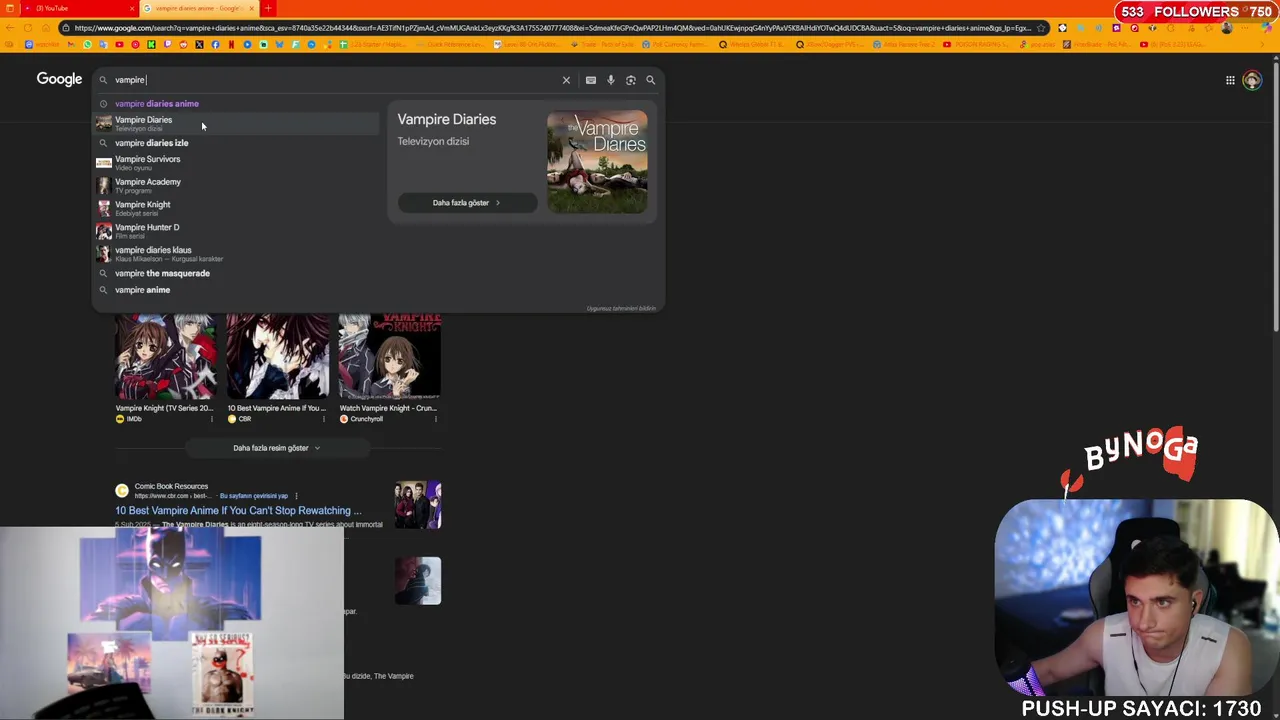
Task: Open browser menu three dots
Action: pos(1245,28)
